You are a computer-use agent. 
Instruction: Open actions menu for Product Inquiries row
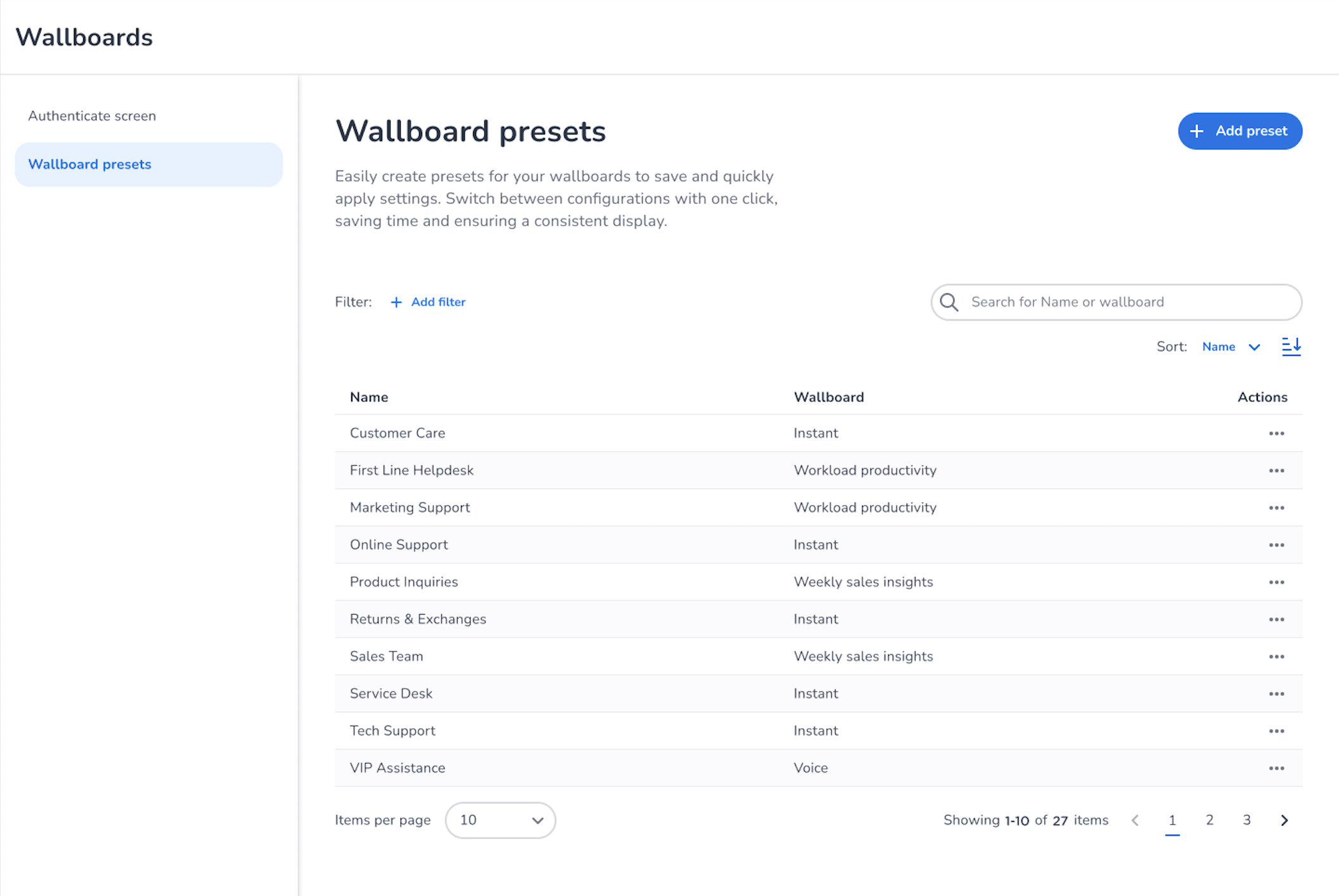tap(1276, 582)
